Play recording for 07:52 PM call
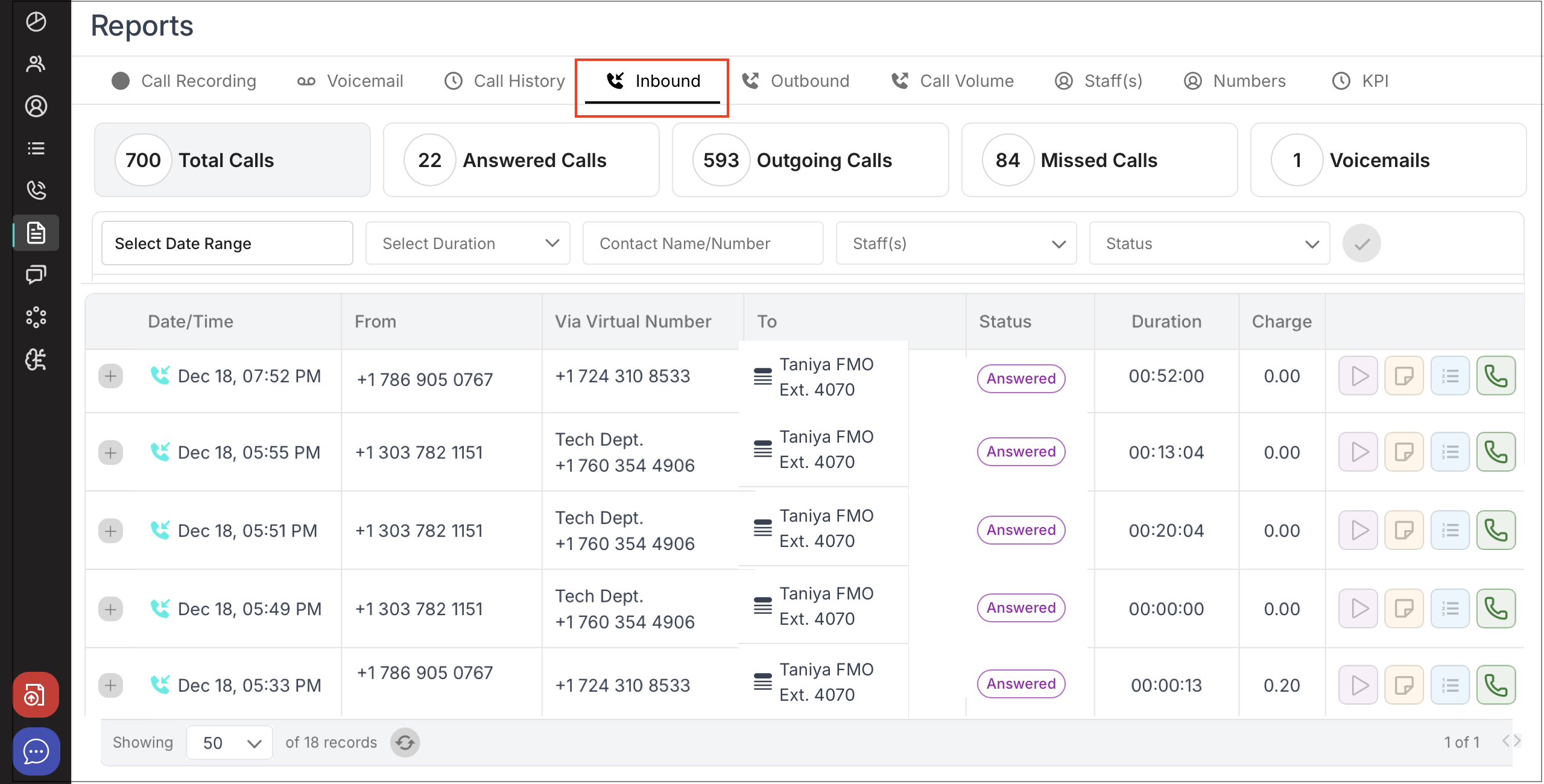1544x784 pixels. point(1358,376)
